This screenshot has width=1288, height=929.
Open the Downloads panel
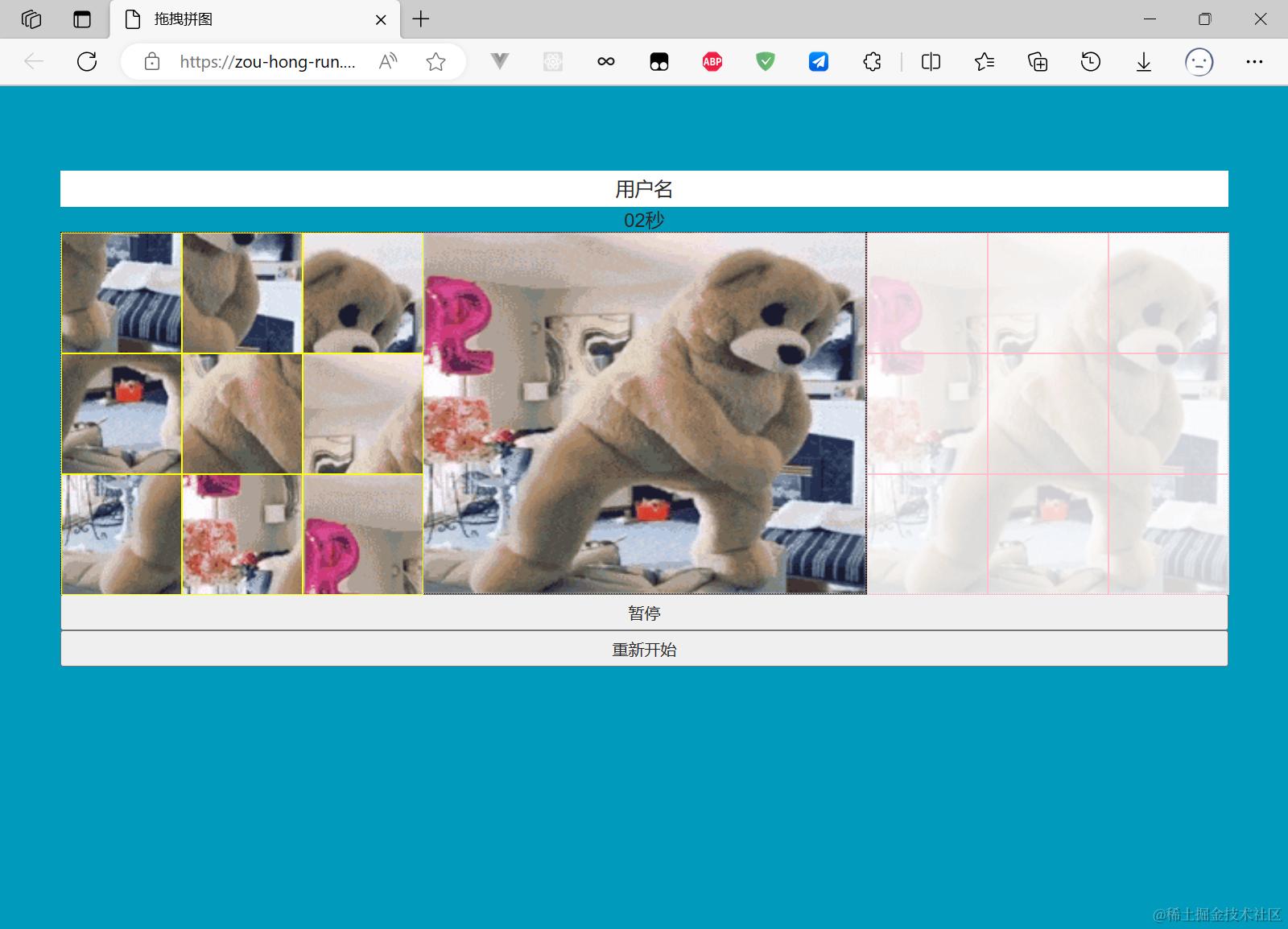tap(1144, 61)
